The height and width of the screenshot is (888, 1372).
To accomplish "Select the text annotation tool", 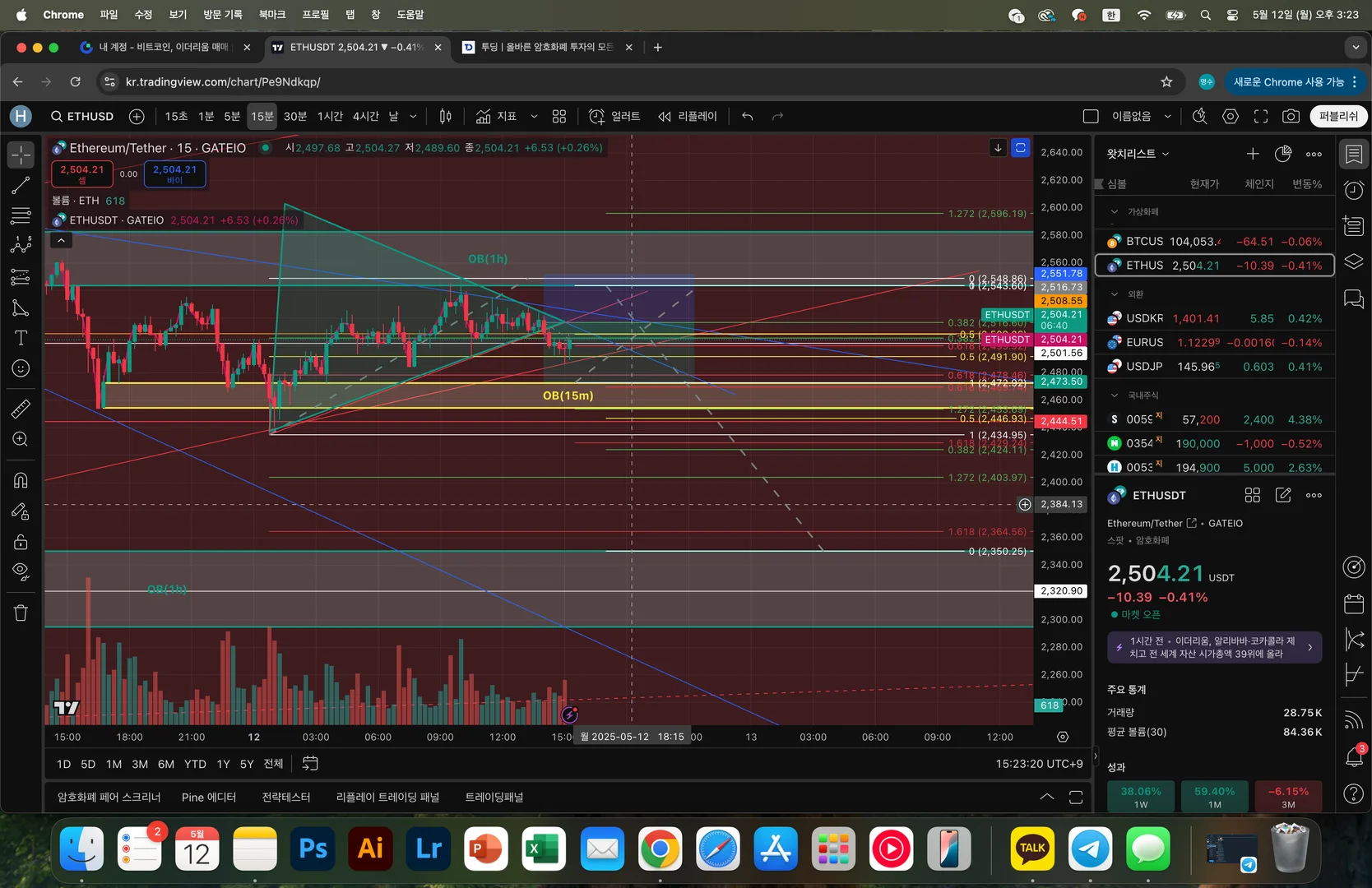I will click(x=21, y=338).
